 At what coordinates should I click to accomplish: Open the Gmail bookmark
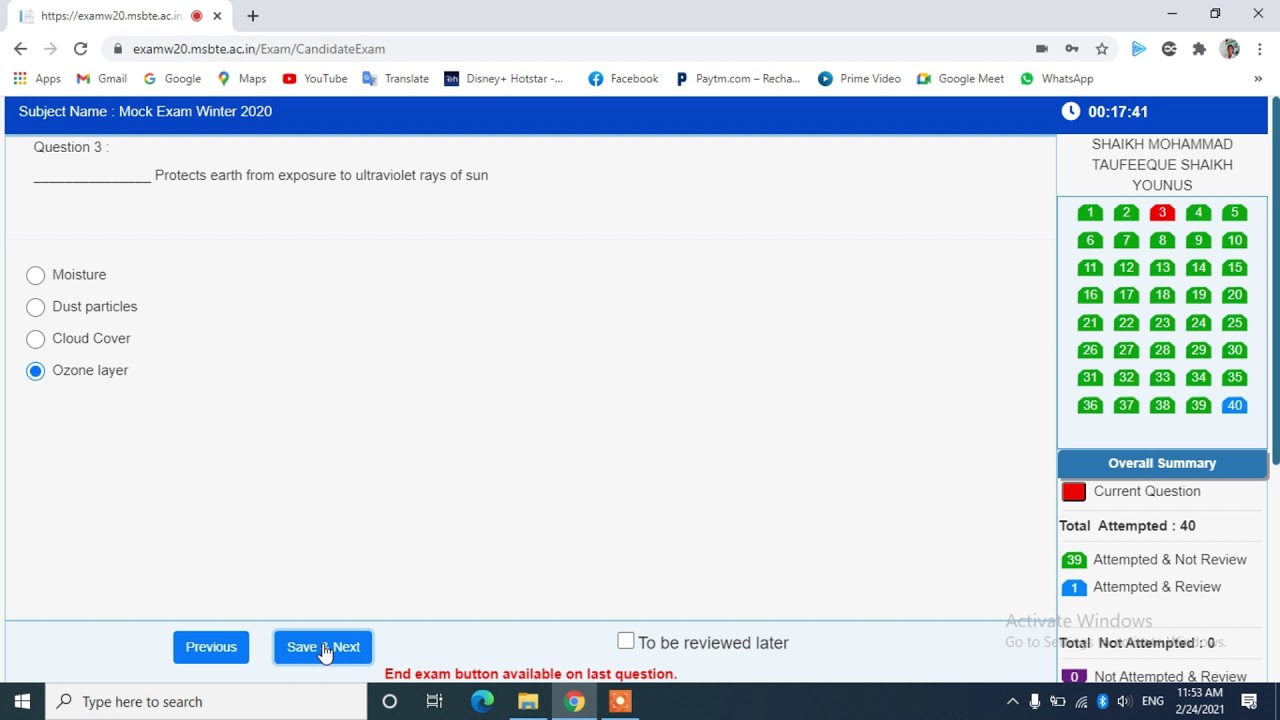pyautogui.click(x=102, y=78)
